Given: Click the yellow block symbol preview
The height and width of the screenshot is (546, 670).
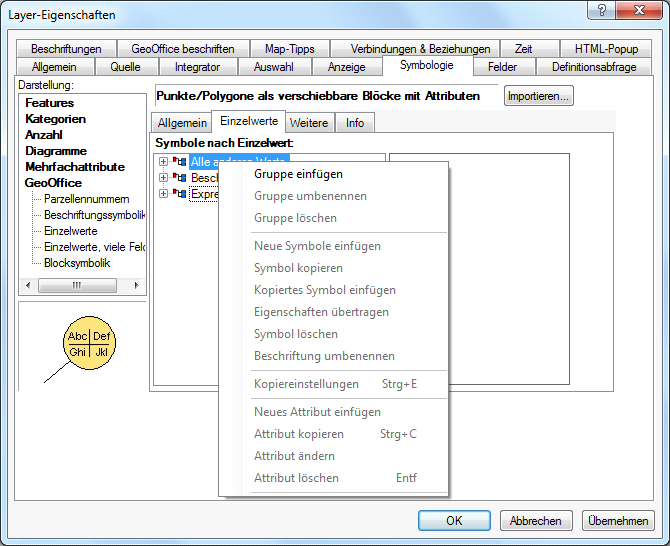Looking at the screenshot, I should [90, 344].
